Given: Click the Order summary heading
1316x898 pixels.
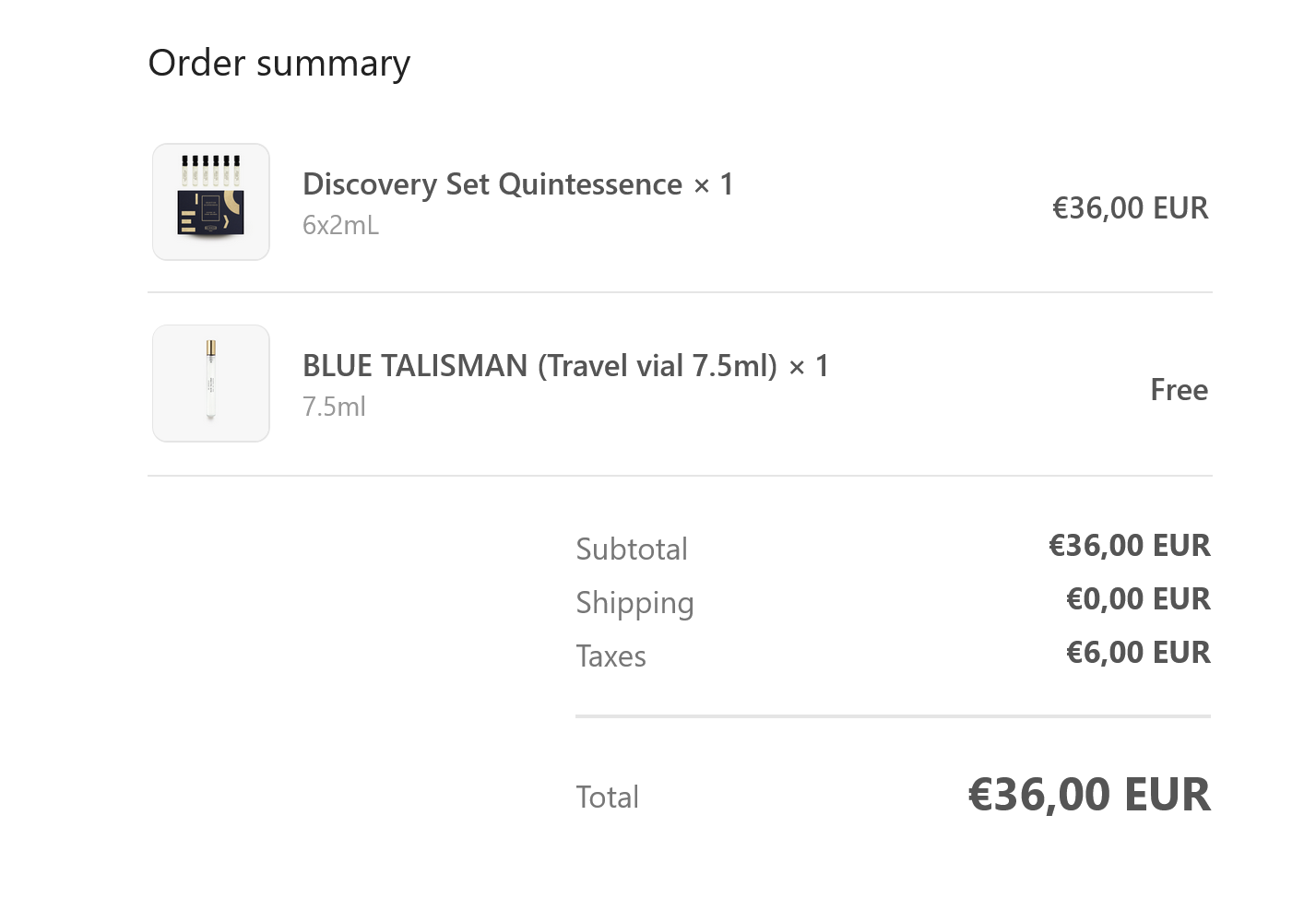Looking at the screenshot, I should tap(279, 64).
